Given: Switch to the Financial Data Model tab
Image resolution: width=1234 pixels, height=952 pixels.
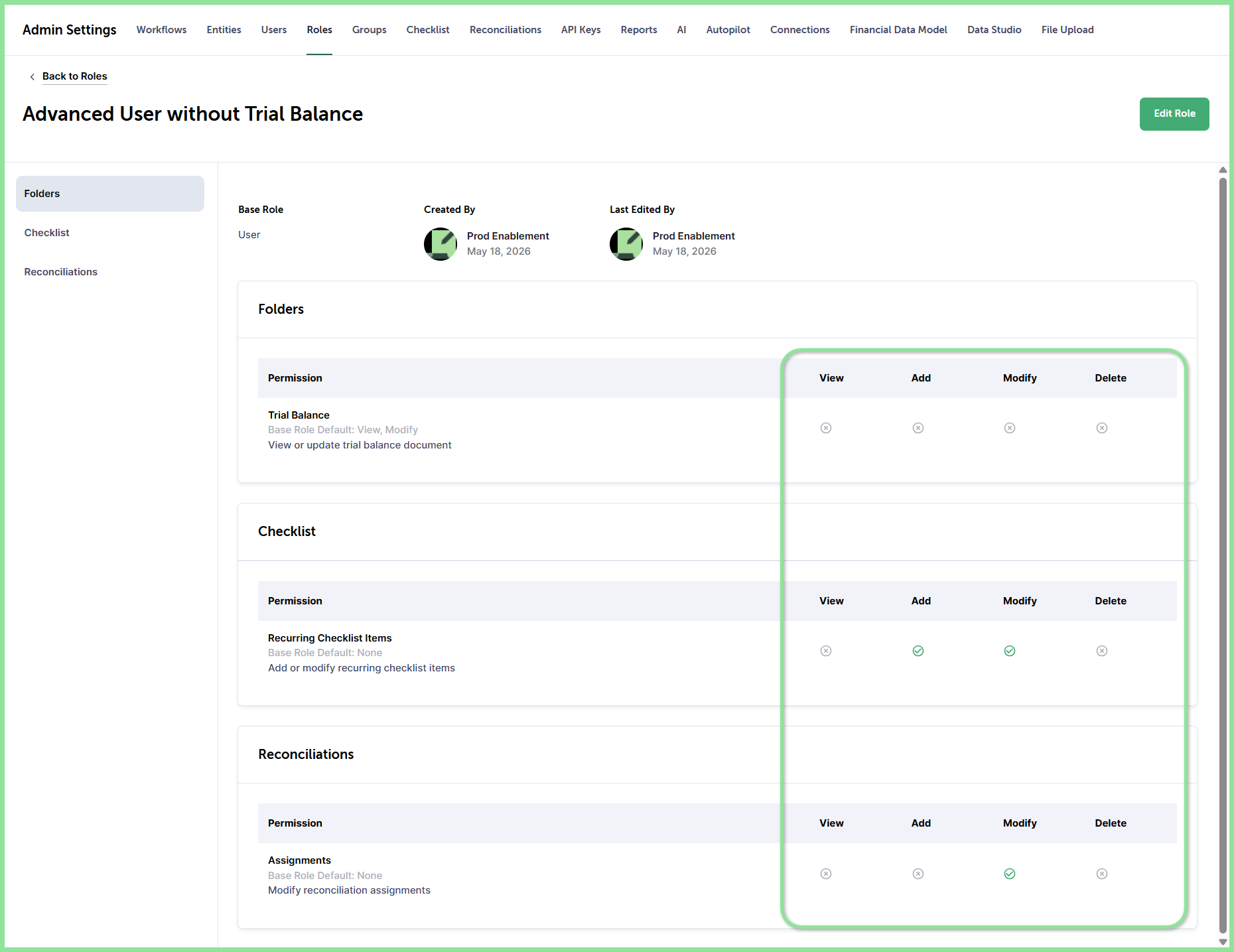Looking at the screenshot, I should (x=898, y=30).
